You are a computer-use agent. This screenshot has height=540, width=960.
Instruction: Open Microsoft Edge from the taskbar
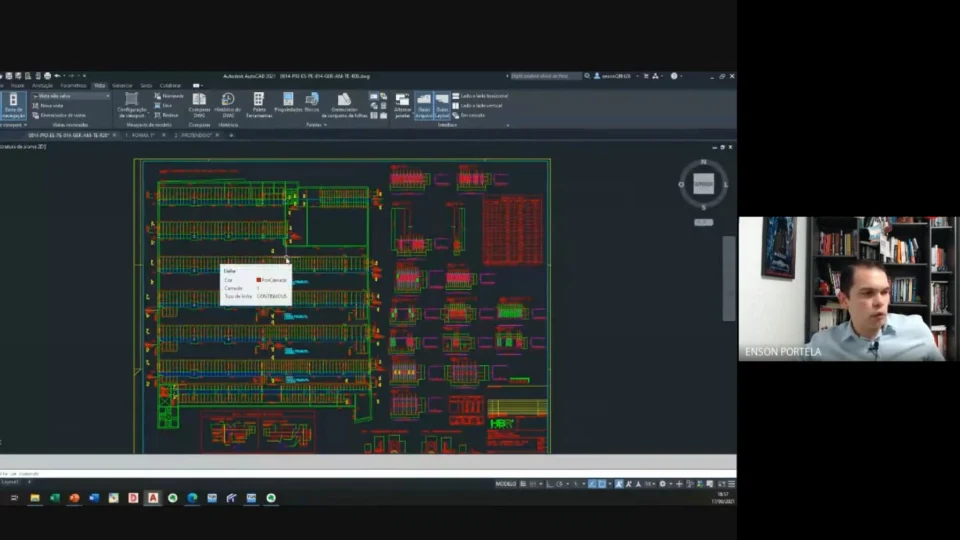pos(192,498)
